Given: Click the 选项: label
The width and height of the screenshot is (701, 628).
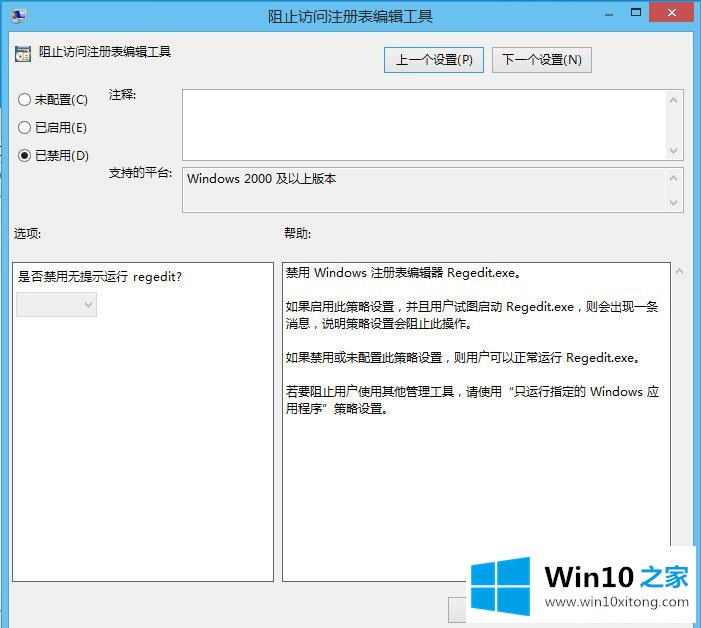Looking at the screenshot, I should click(x=27, y=233).
